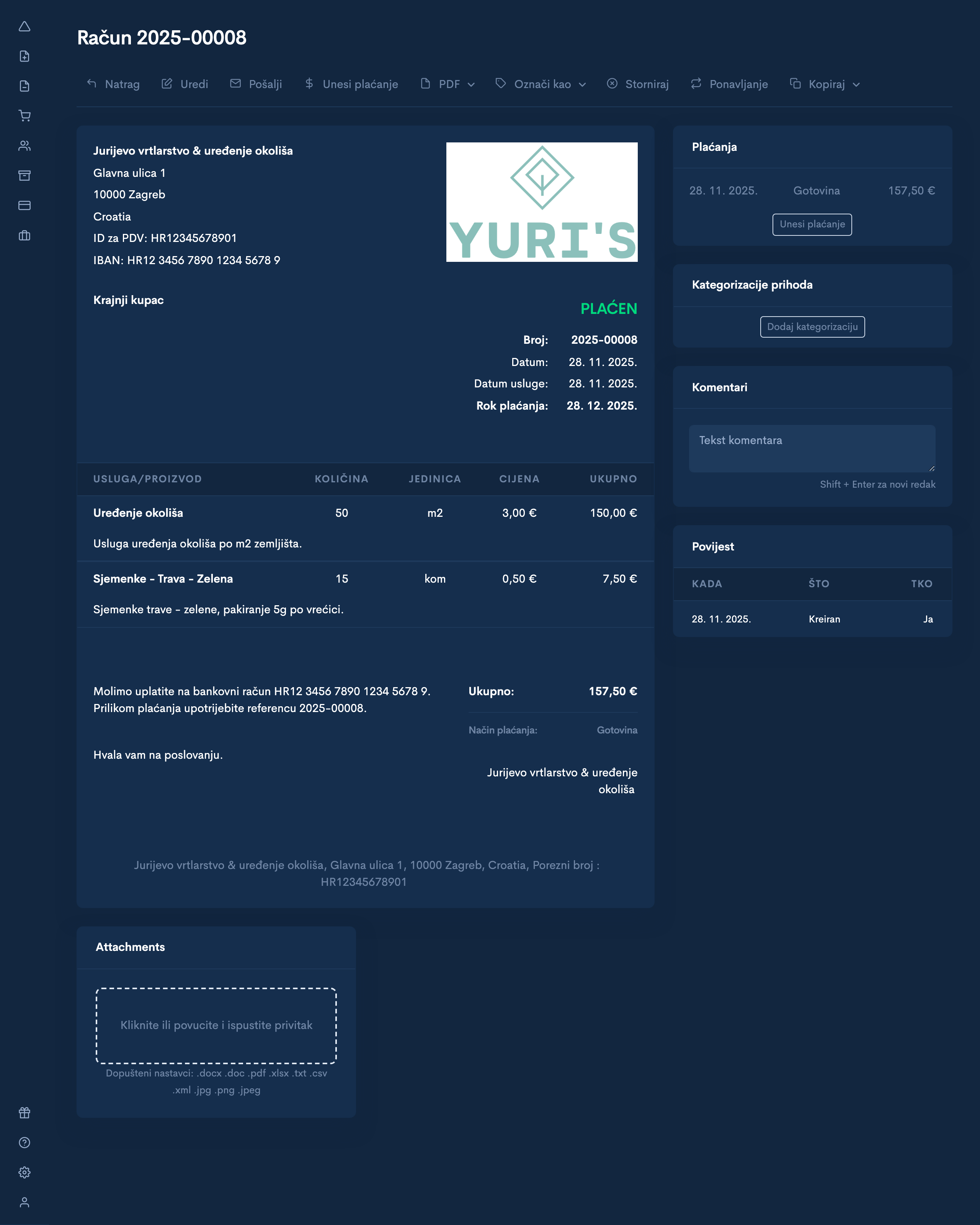Click 'Storniraj' in the toolbar
The height and width of the screenshot is (1225, 980).
click(637, 83)
